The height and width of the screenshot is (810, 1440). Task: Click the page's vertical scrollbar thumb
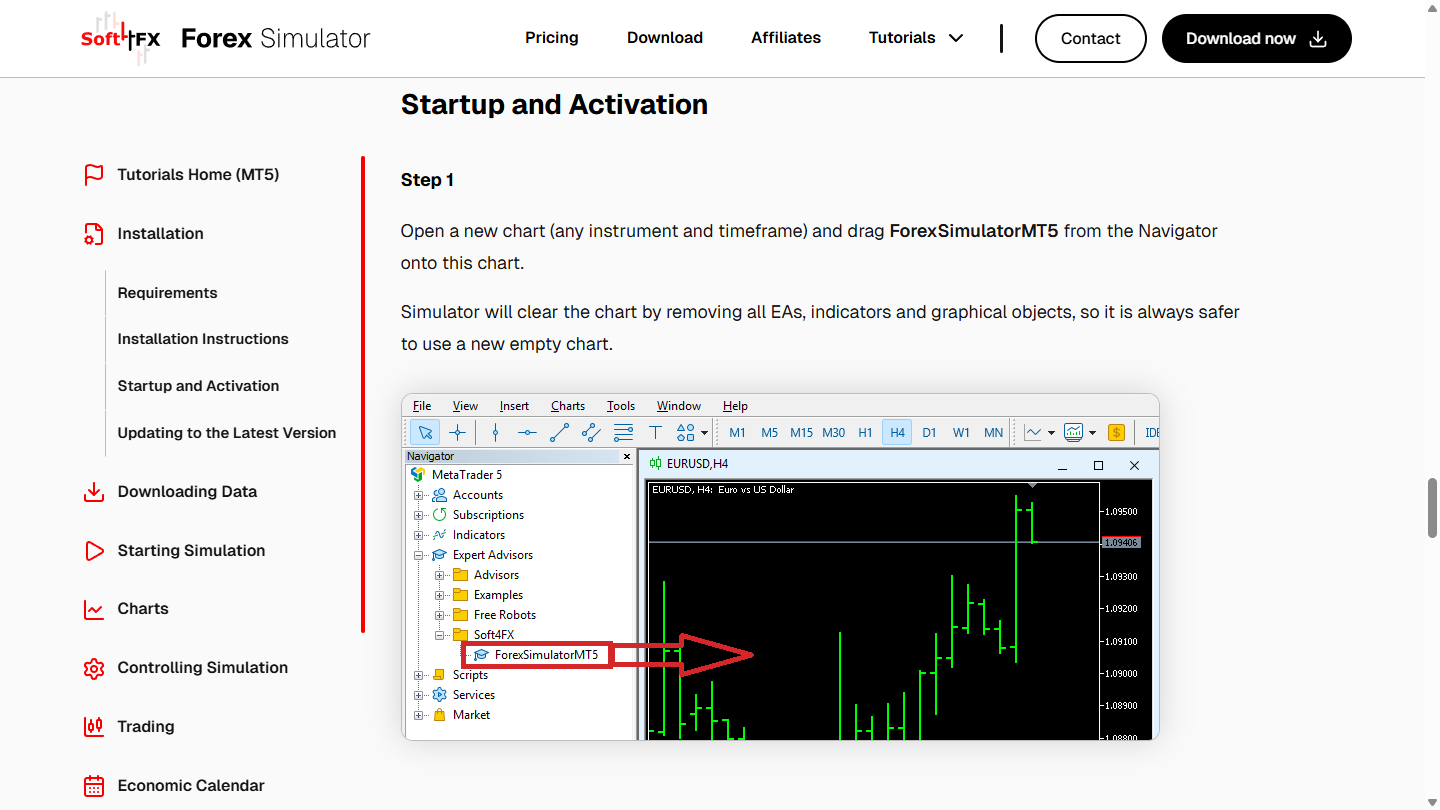1432,509
